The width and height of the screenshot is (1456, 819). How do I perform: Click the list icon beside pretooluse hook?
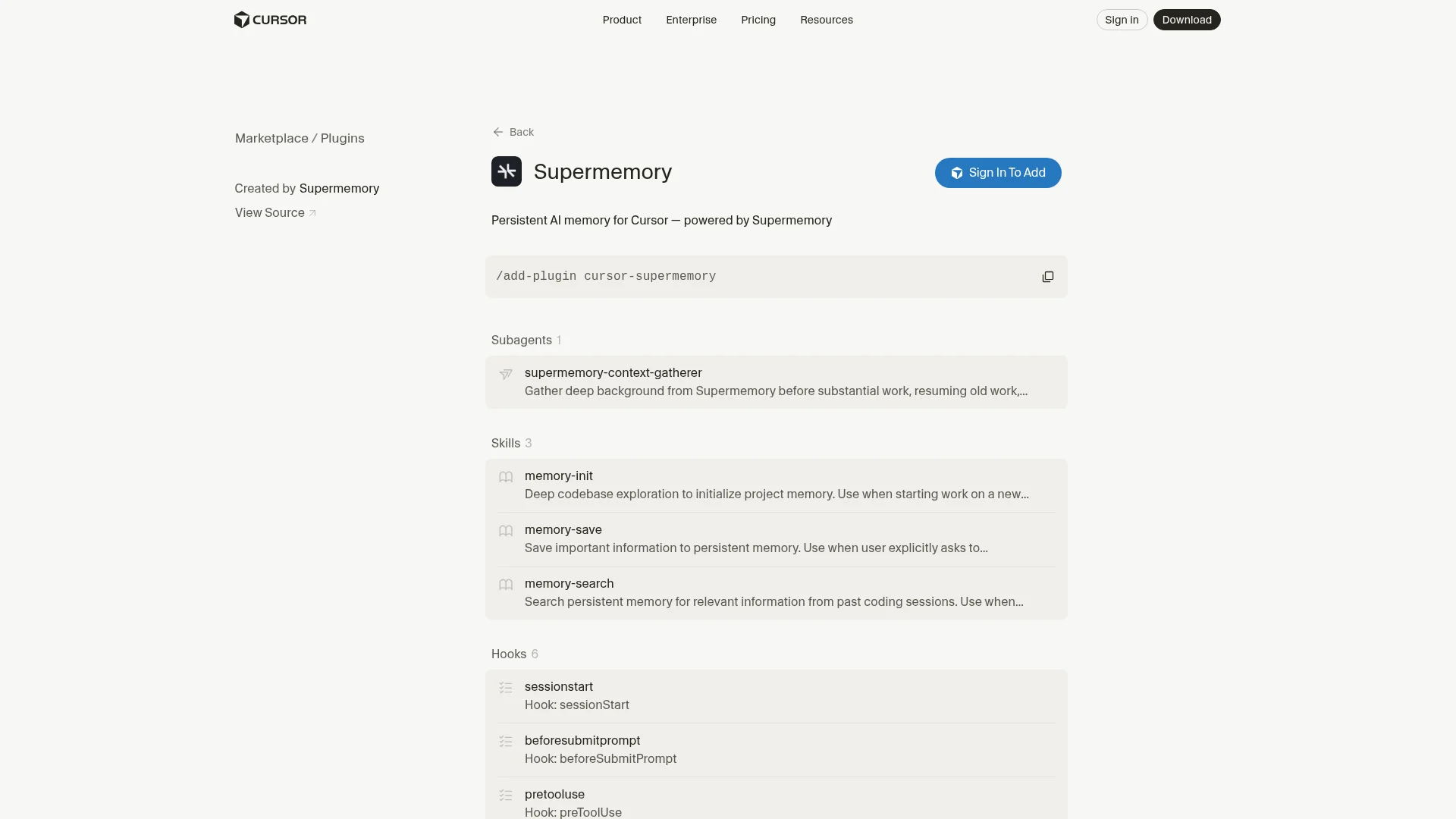pyautogui.click(x=506, y=795)
